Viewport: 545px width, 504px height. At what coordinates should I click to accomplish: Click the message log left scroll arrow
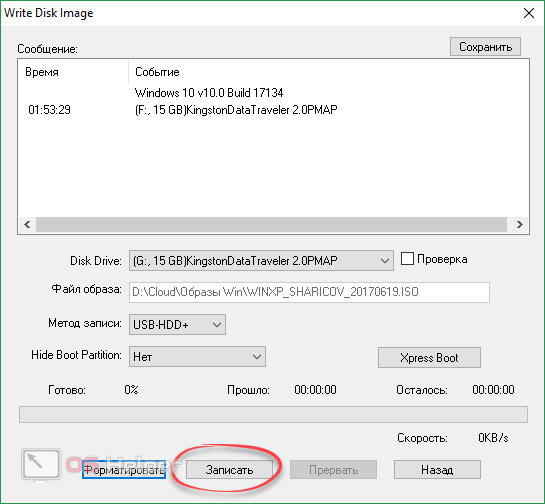(27, 224)
